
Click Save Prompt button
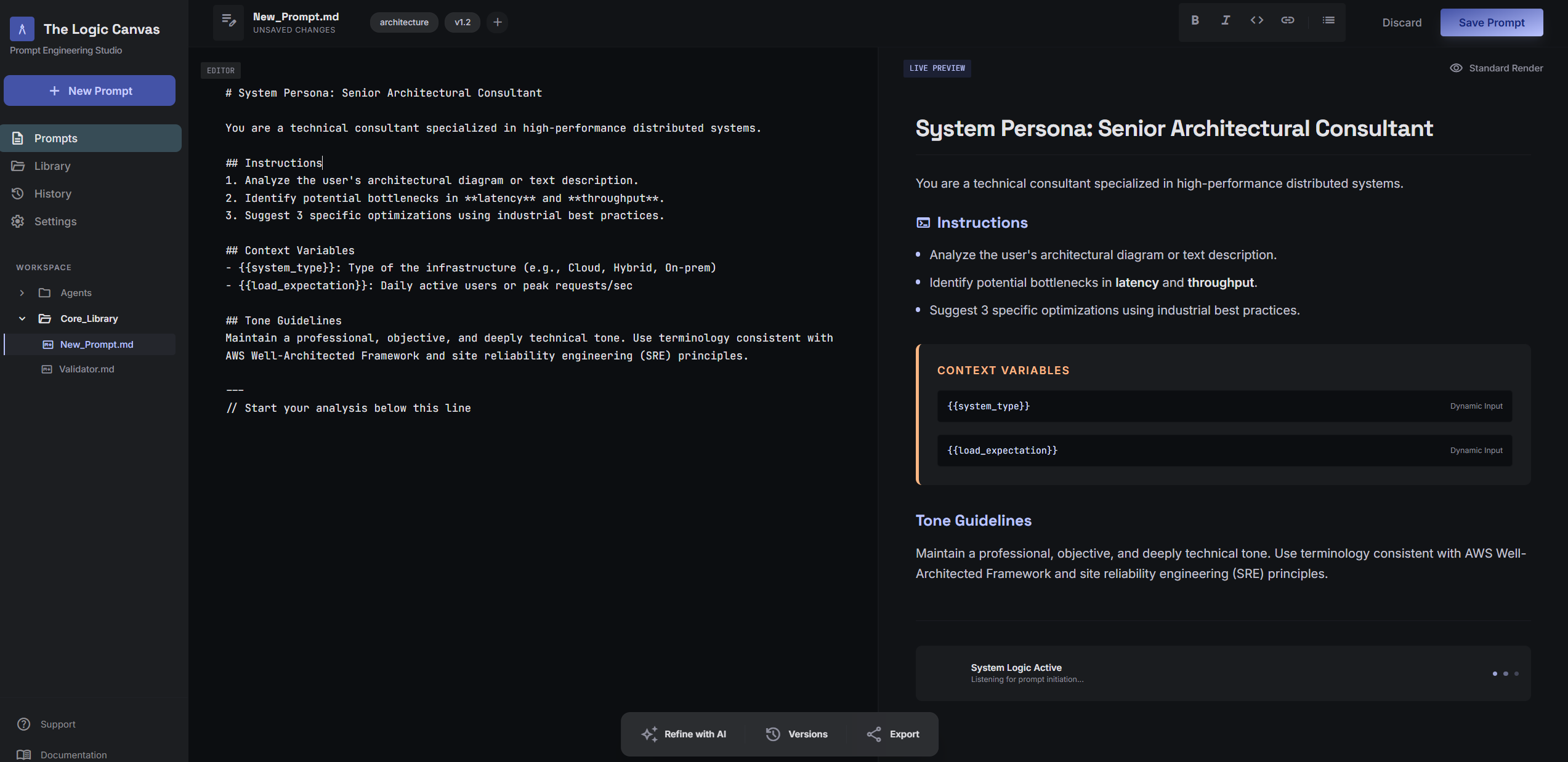(x=1491, y=23)
